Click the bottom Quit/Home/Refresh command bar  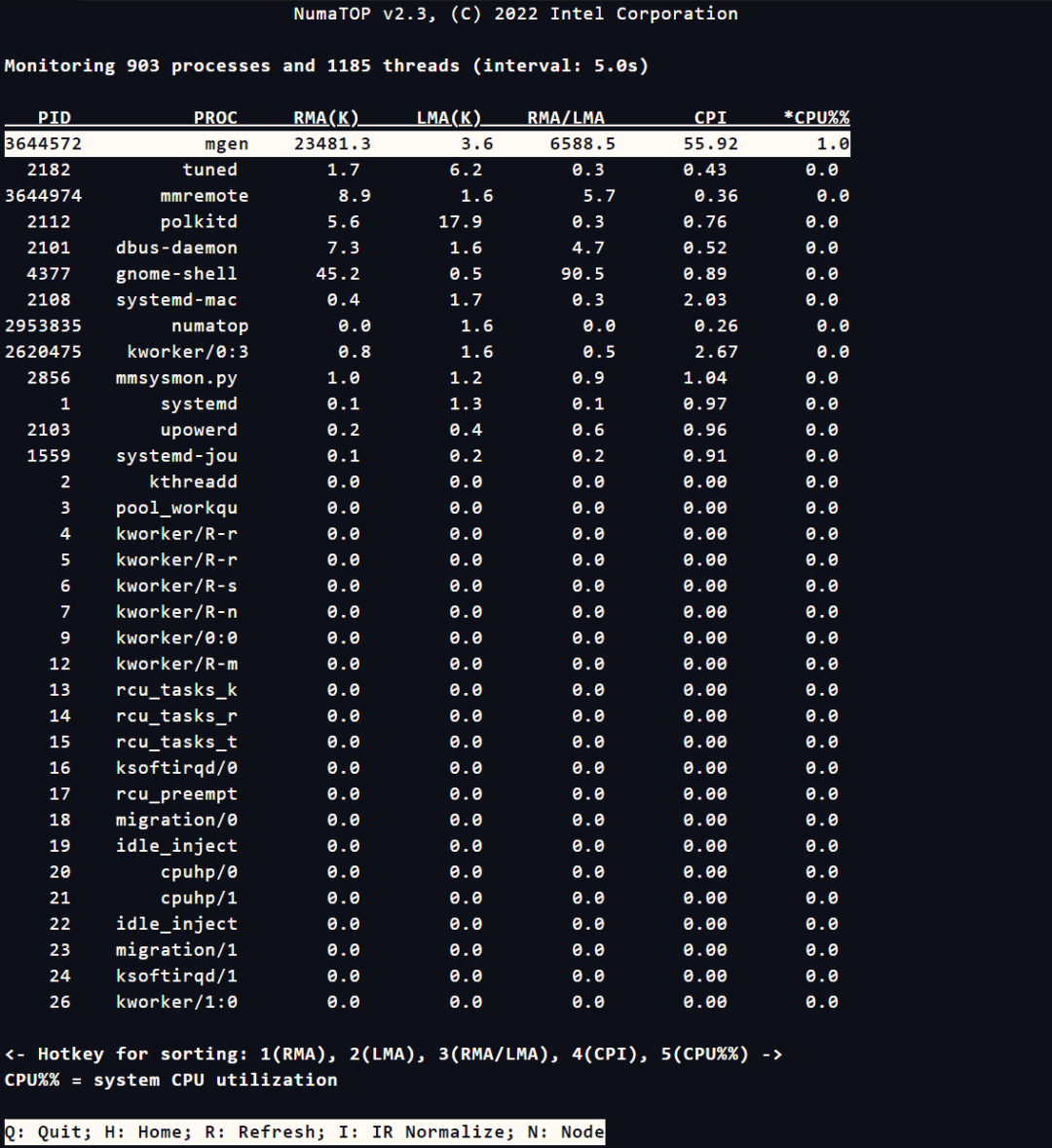coord(304,1132)
